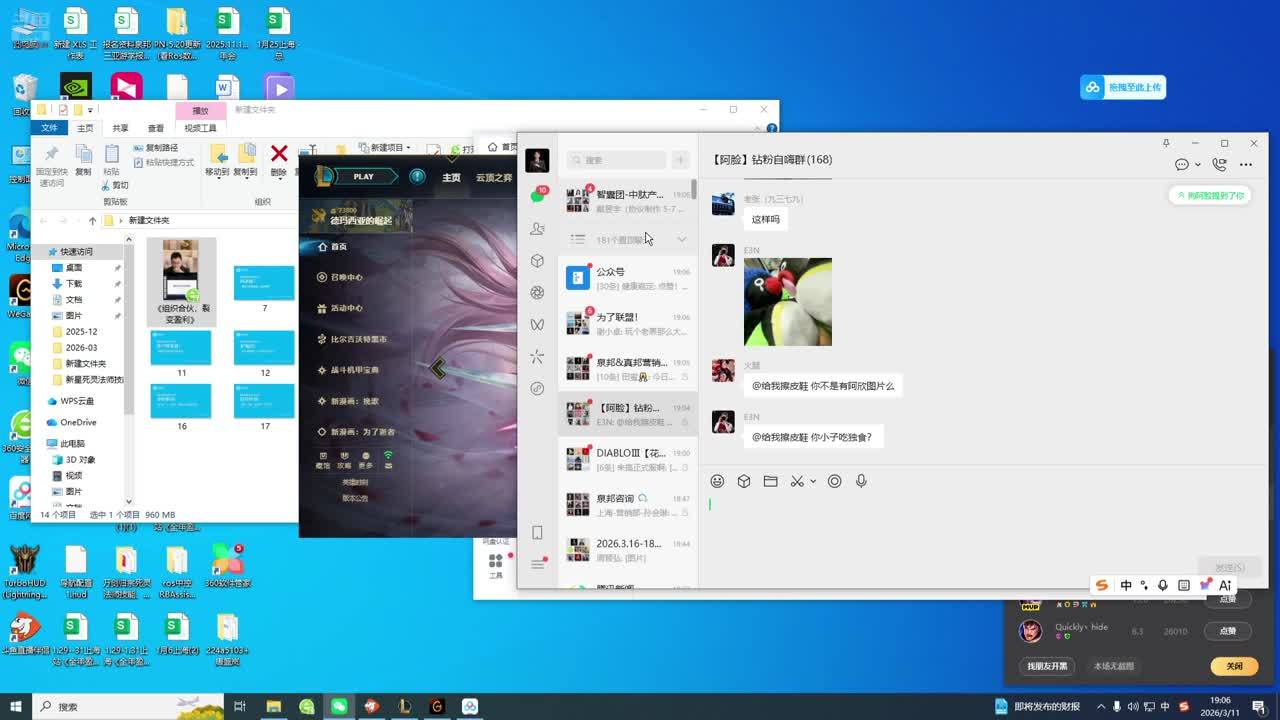Click the red delete icon in Explorer ribbon
Screen dimensions: 1280x720
tap(279, 154)
